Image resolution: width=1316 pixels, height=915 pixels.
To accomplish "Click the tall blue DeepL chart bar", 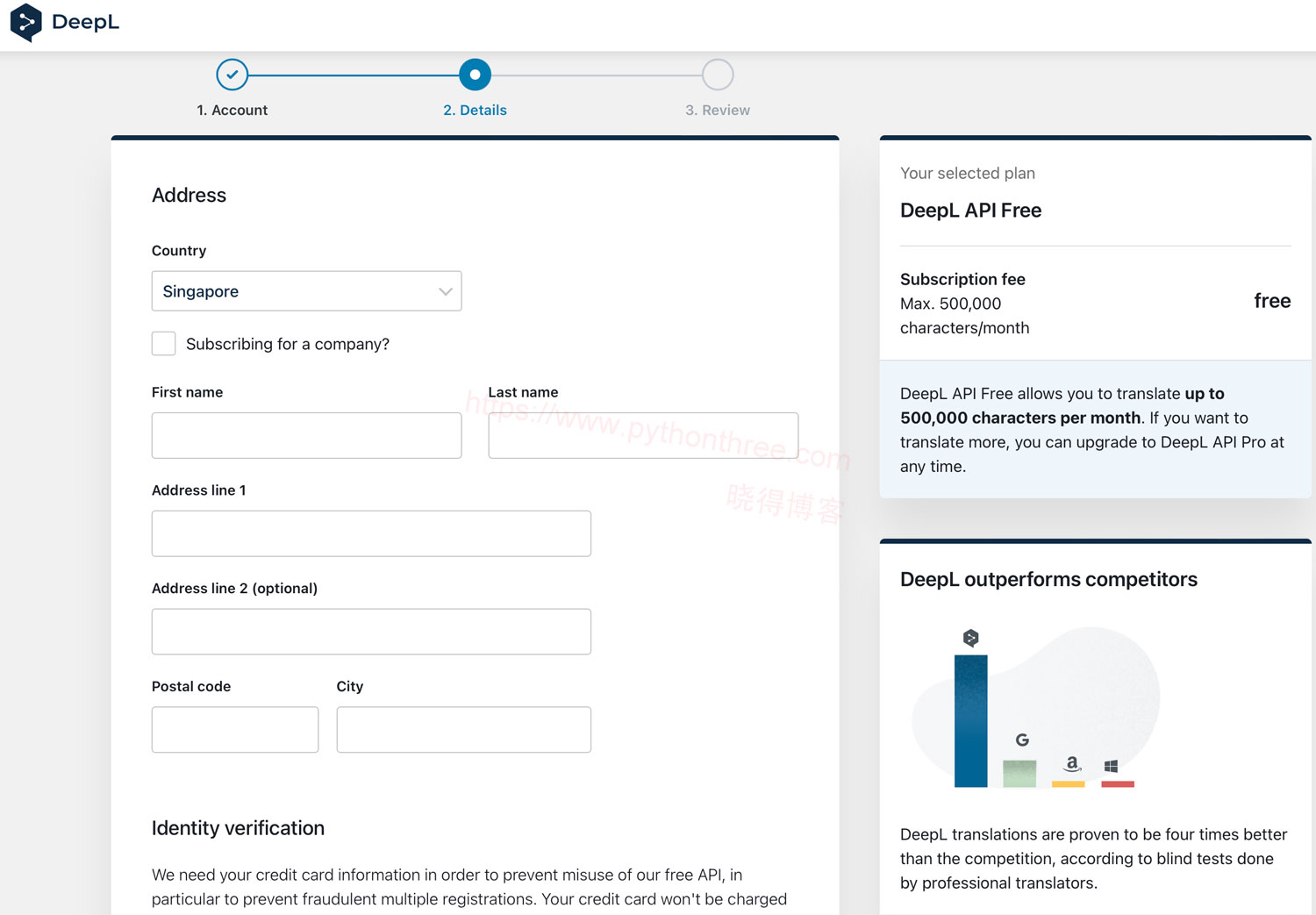I will [x=970, y=720].
